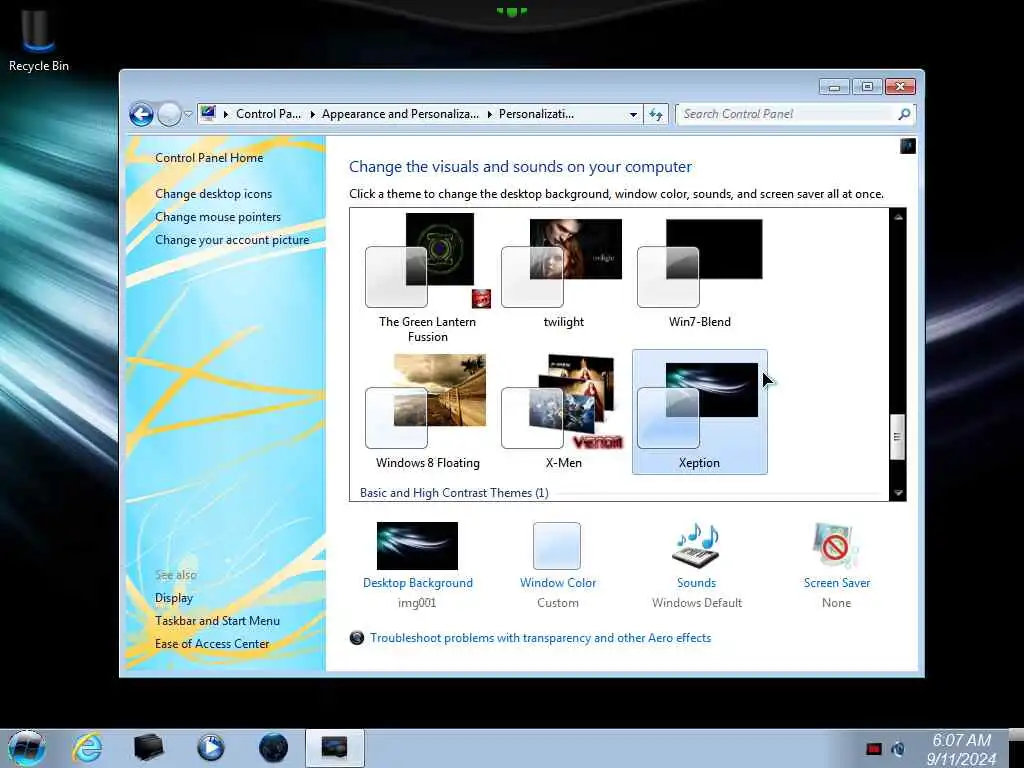Viewport: 1024px width, 768px height.
Task: Select the Xeption theme
Action: [699, 412]
